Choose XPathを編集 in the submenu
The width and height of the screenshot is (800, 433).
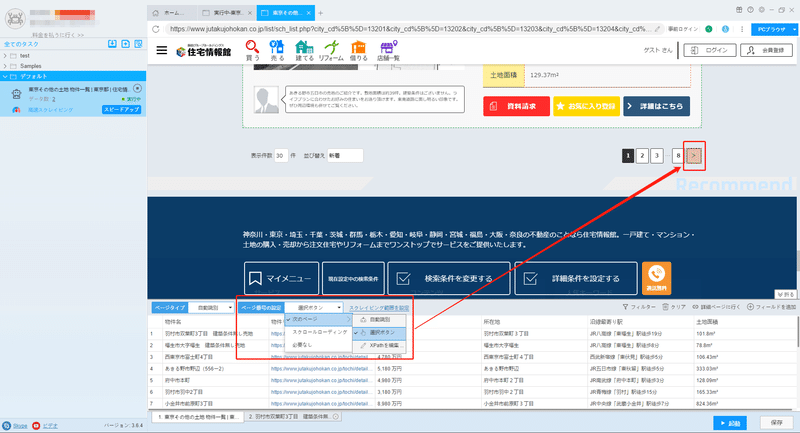tap(380, 345)
